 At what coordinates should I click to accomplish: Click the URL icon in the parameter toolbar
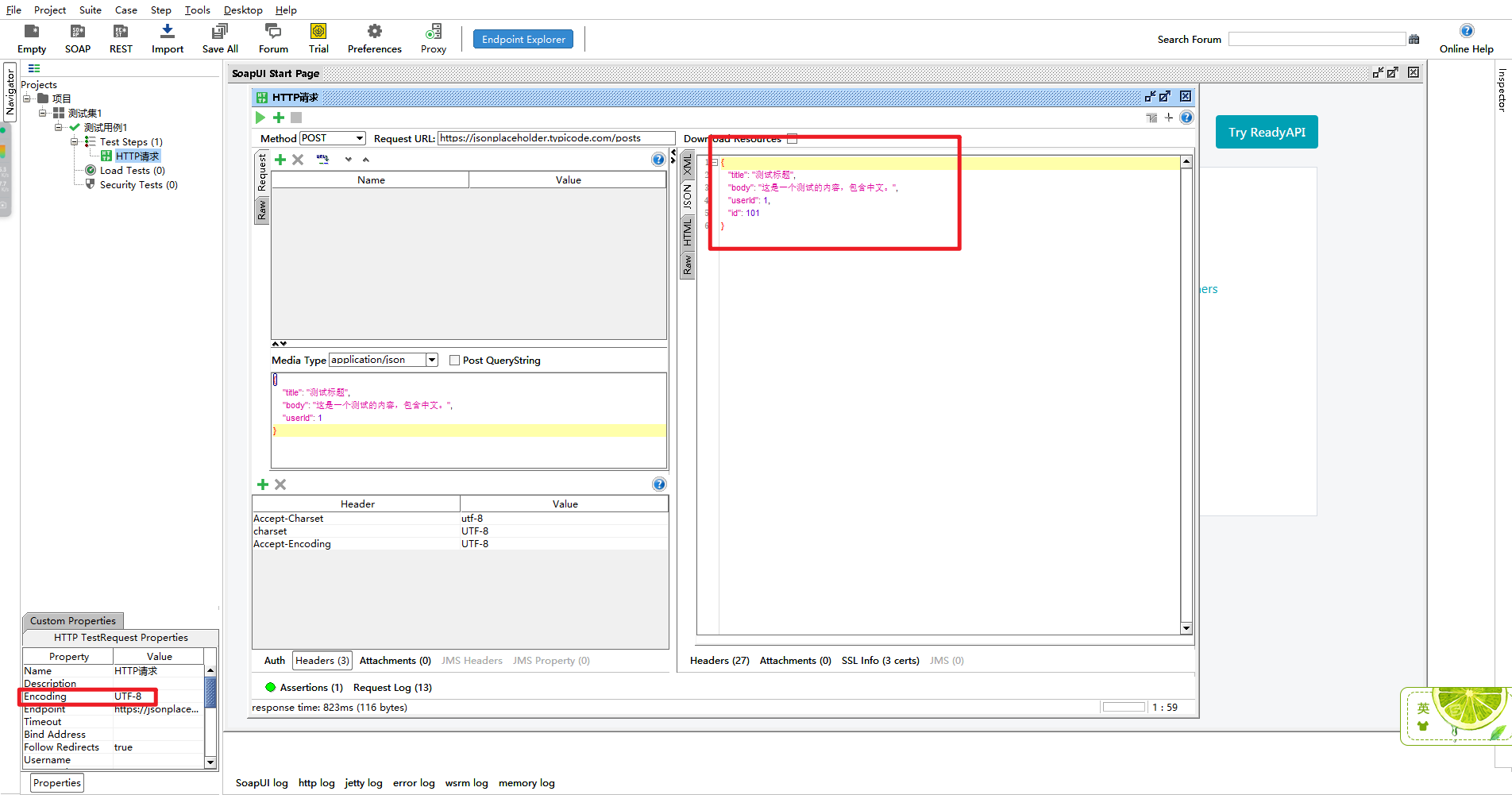tap(322, 159)
